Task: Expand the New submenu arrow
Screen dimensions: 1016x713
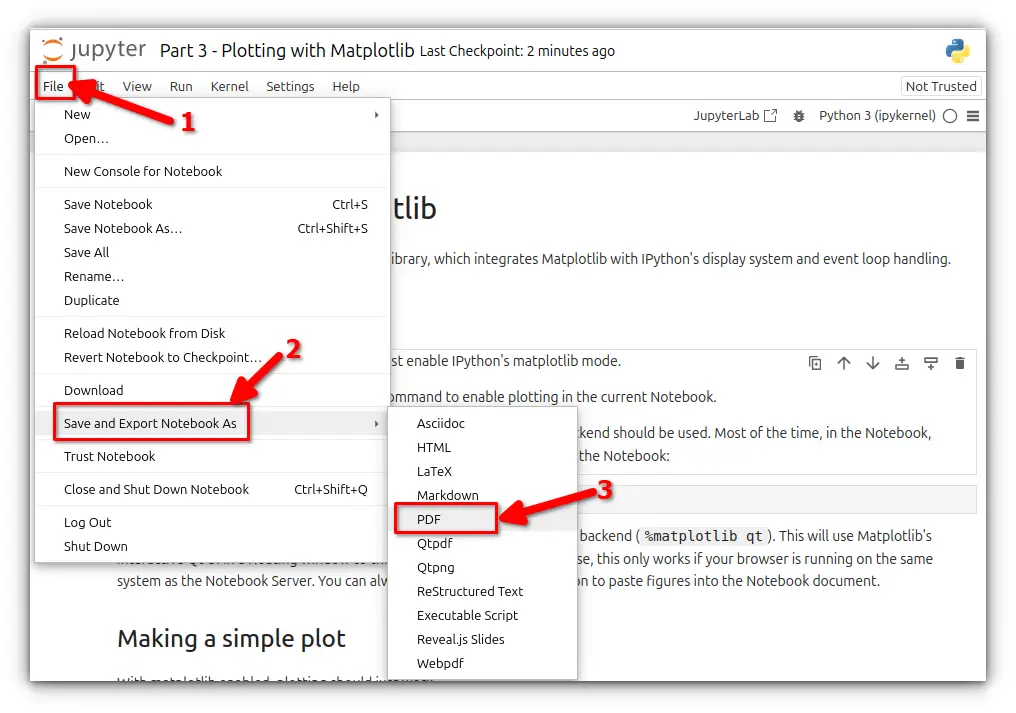Action: pyautogui.click(x=376, y=115)
